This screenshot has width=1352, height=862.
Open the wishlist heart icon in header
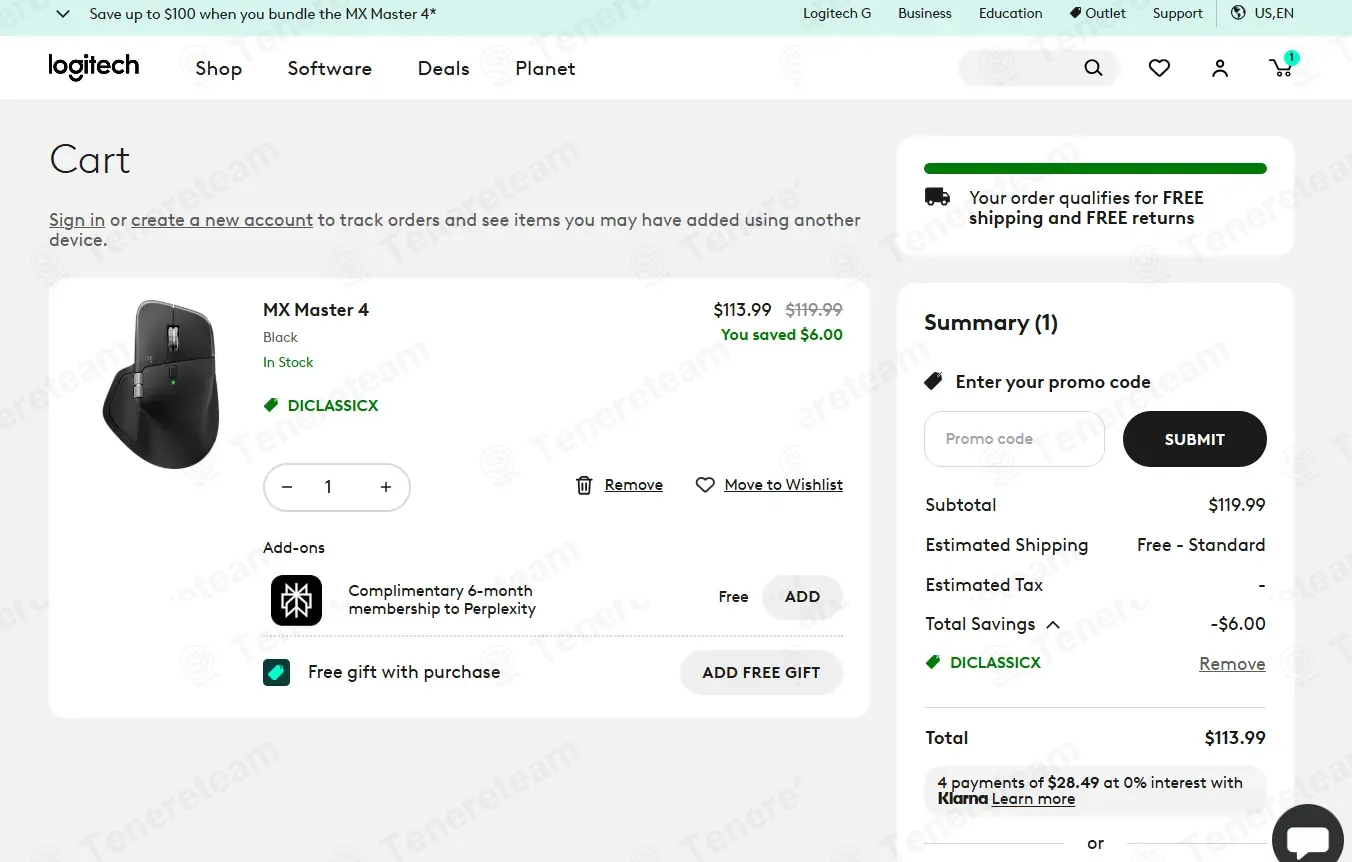[1159, 68]
